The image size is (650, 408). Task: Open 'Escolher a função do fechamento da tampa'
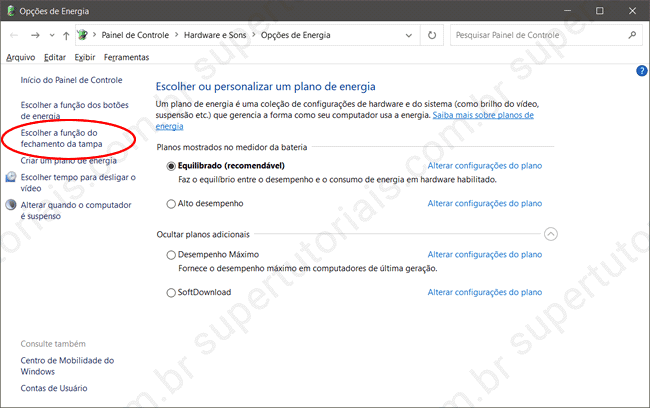61,138
